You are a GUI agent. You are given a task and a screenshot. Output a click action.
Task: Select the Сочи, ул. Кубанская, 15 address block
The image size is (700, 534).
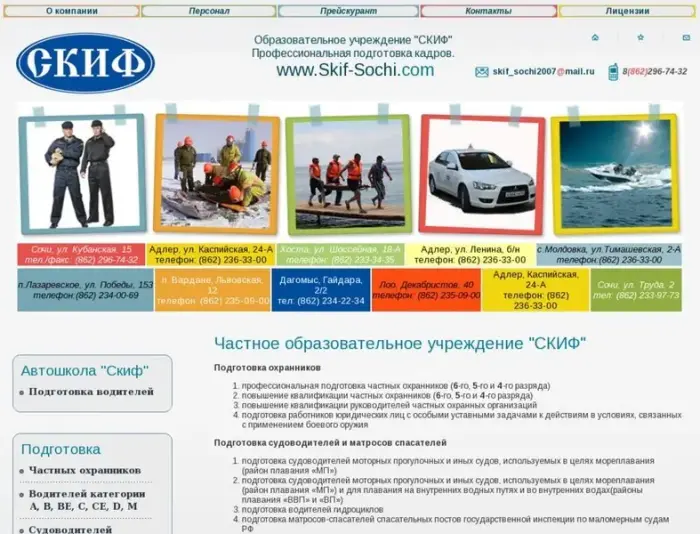[x=81, y=254]
